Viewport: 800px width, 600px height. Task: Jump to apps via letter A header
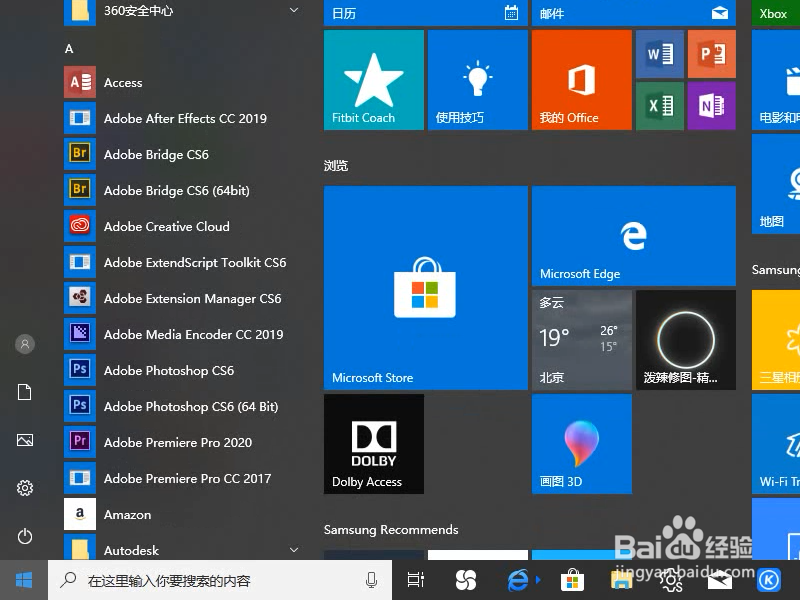69,49
